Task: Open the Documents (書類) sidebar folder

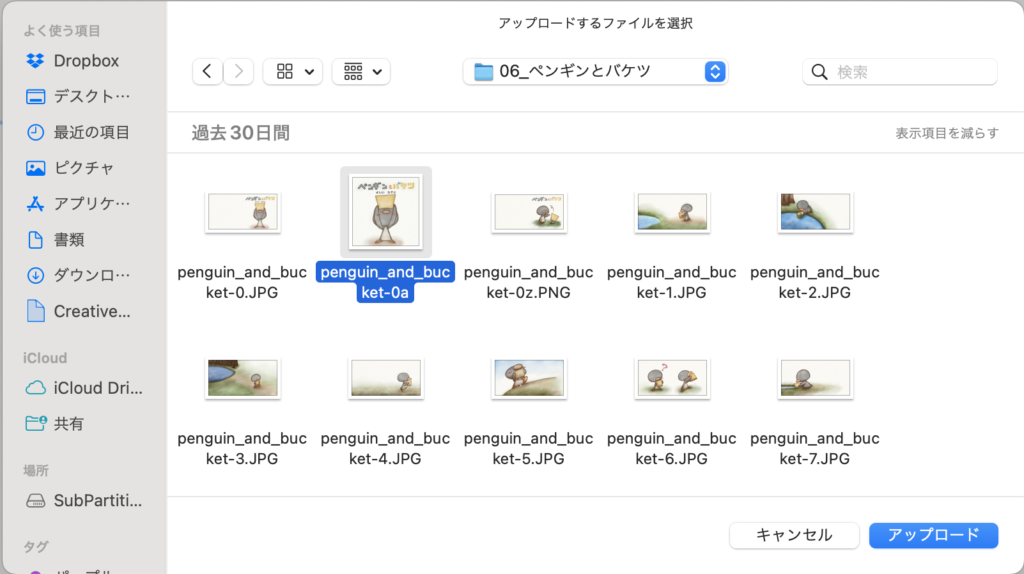Action: point(68,240)
